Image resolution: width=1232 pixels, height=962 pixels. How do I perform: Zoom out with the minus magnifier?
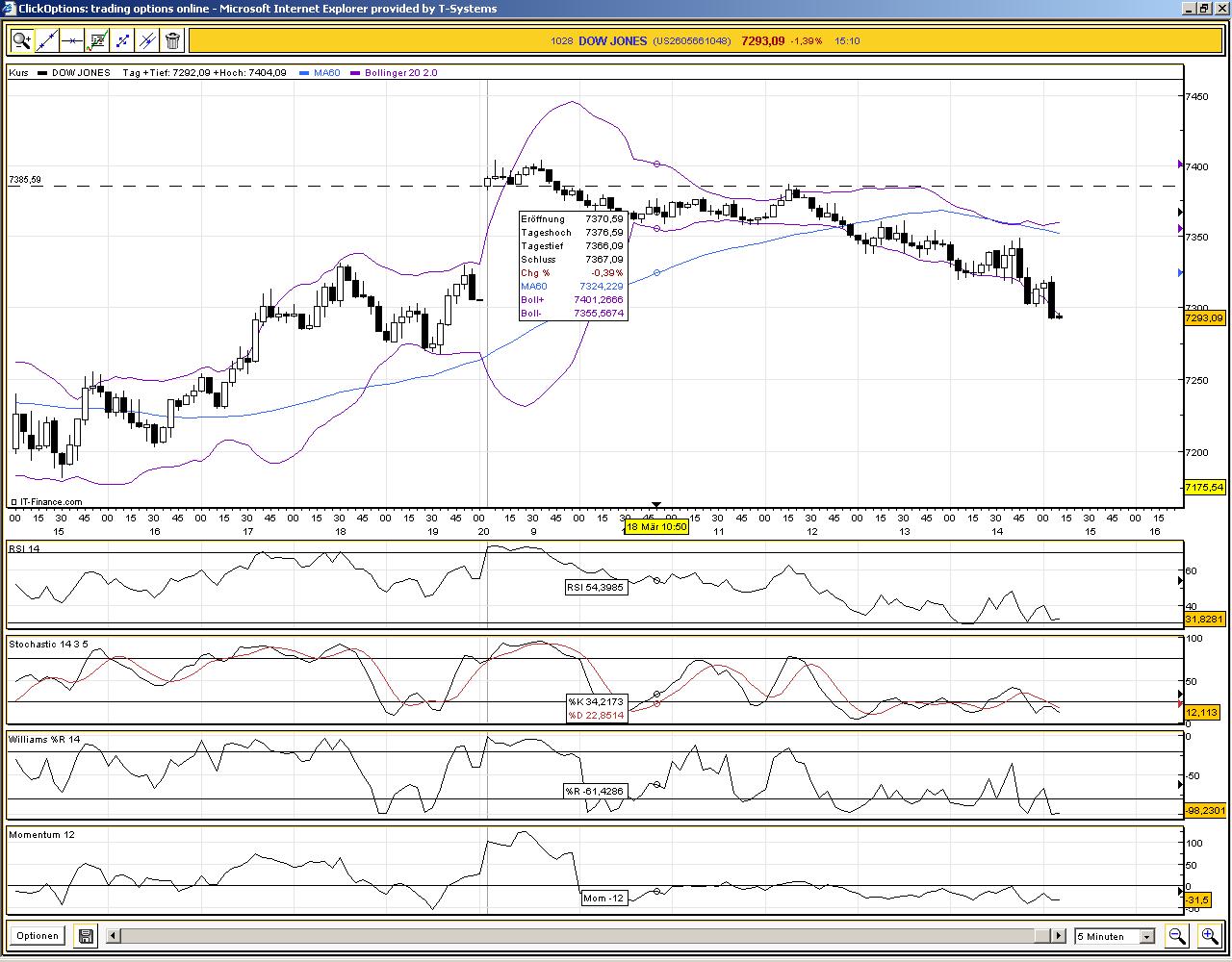pyautogui.click(x=1176, y=935)
